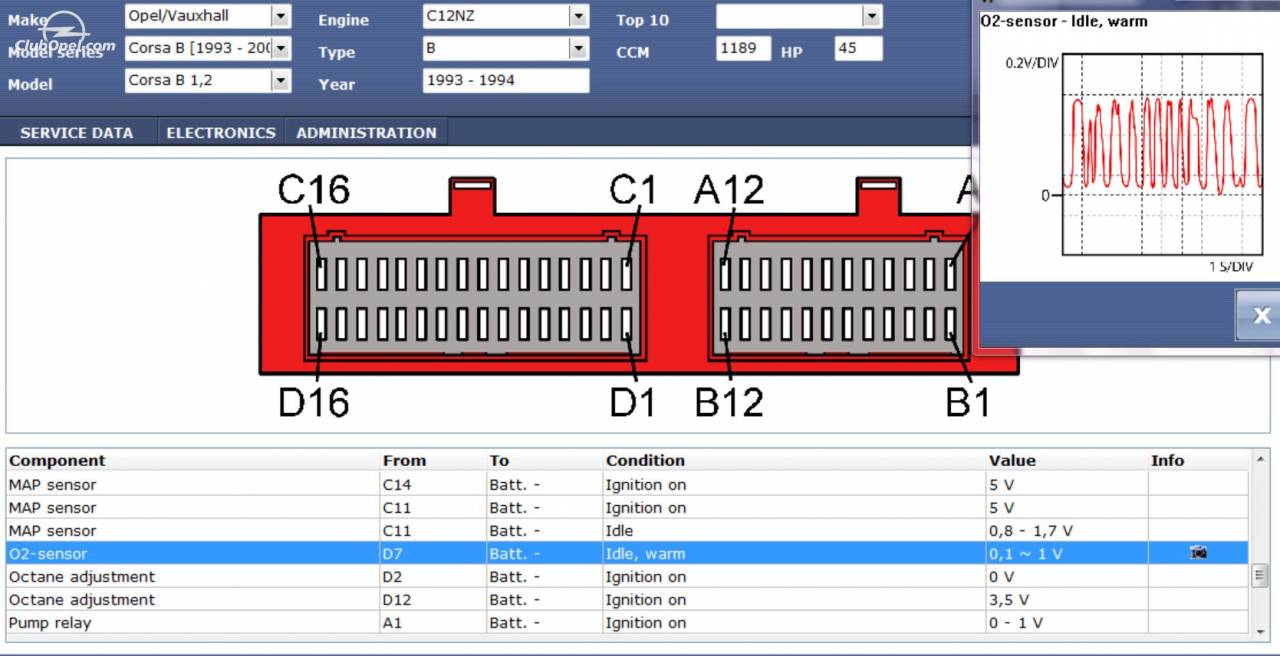Click the C16 pin label on connector diagram

(314, 189)
